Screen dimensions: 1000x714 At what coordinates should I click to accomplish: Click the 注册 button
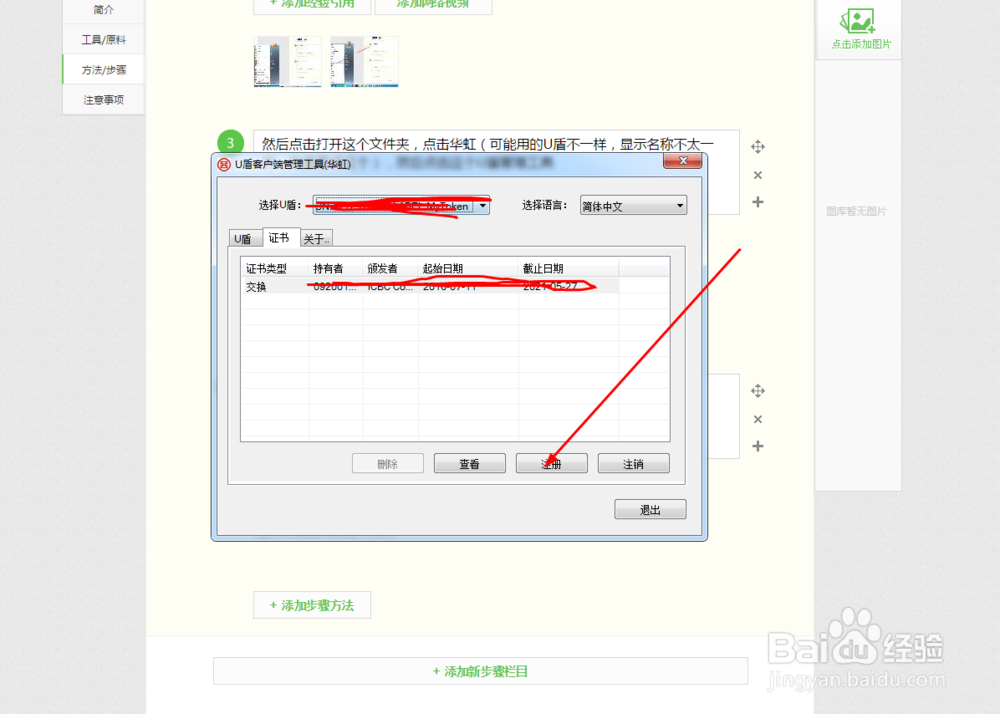pos(552,463)
